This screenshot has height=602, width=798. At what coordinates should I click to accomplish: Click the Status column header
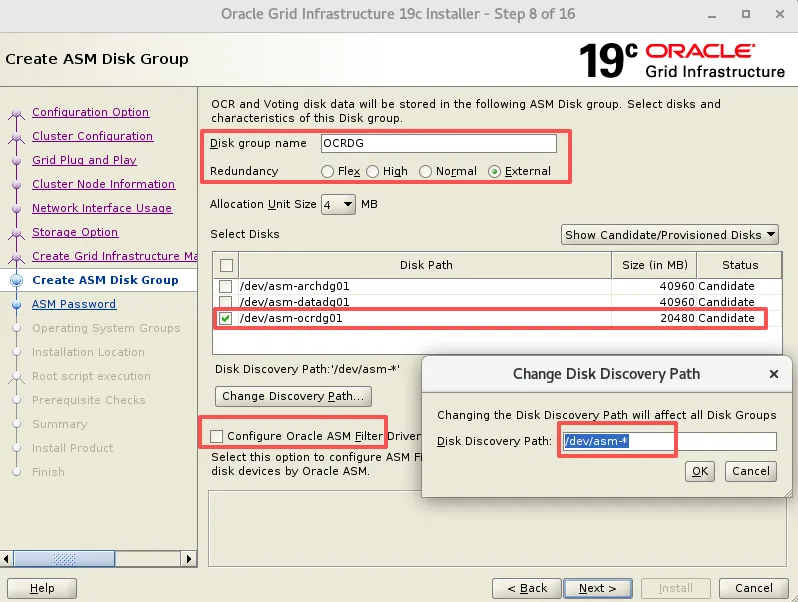[x=739, y=265]
